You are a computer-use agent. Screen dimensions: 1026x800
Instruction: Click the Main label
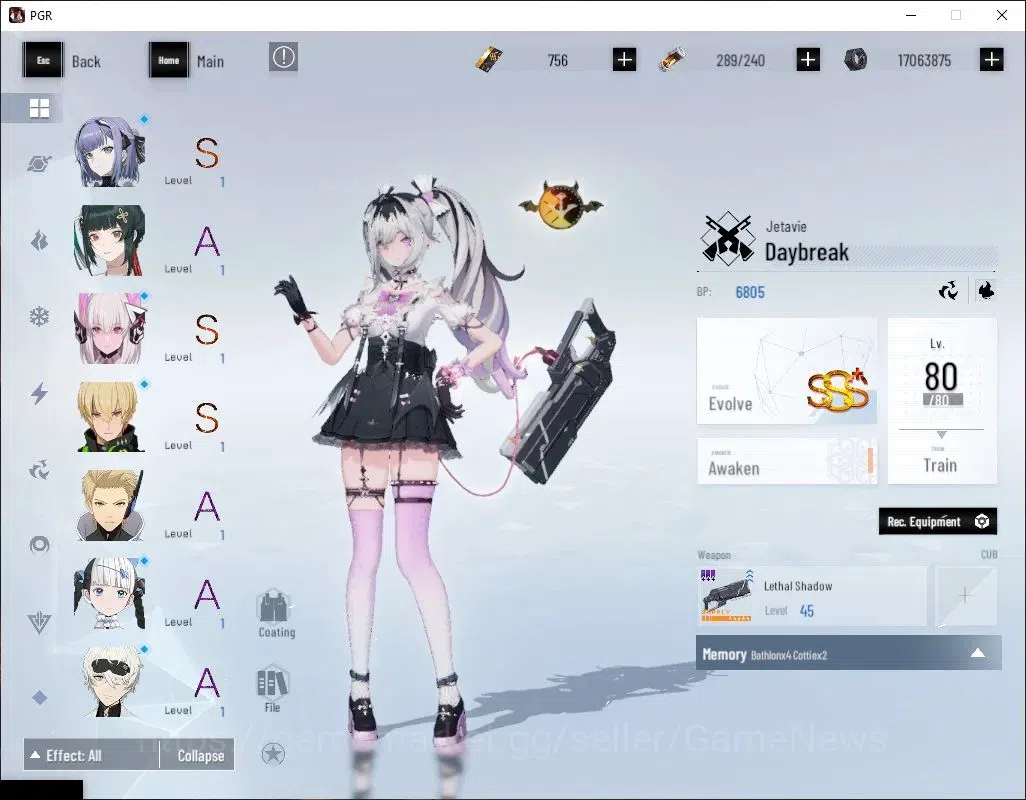click(210, 61)
